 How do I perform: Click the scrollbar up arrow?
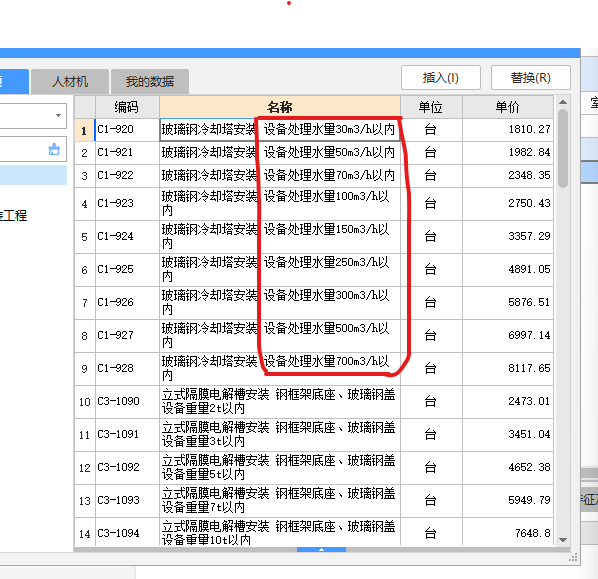click(x=563, y=102)
